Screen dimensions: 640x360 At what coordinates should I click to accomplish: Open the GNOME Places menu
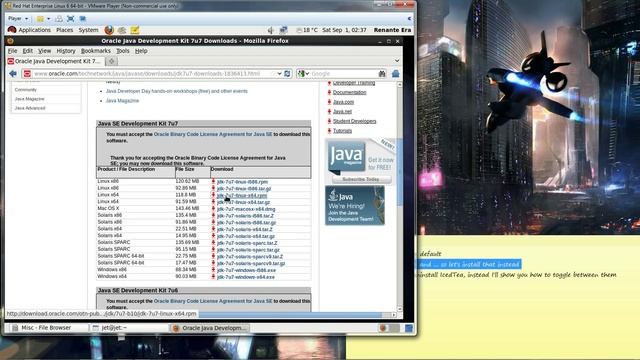64,30
